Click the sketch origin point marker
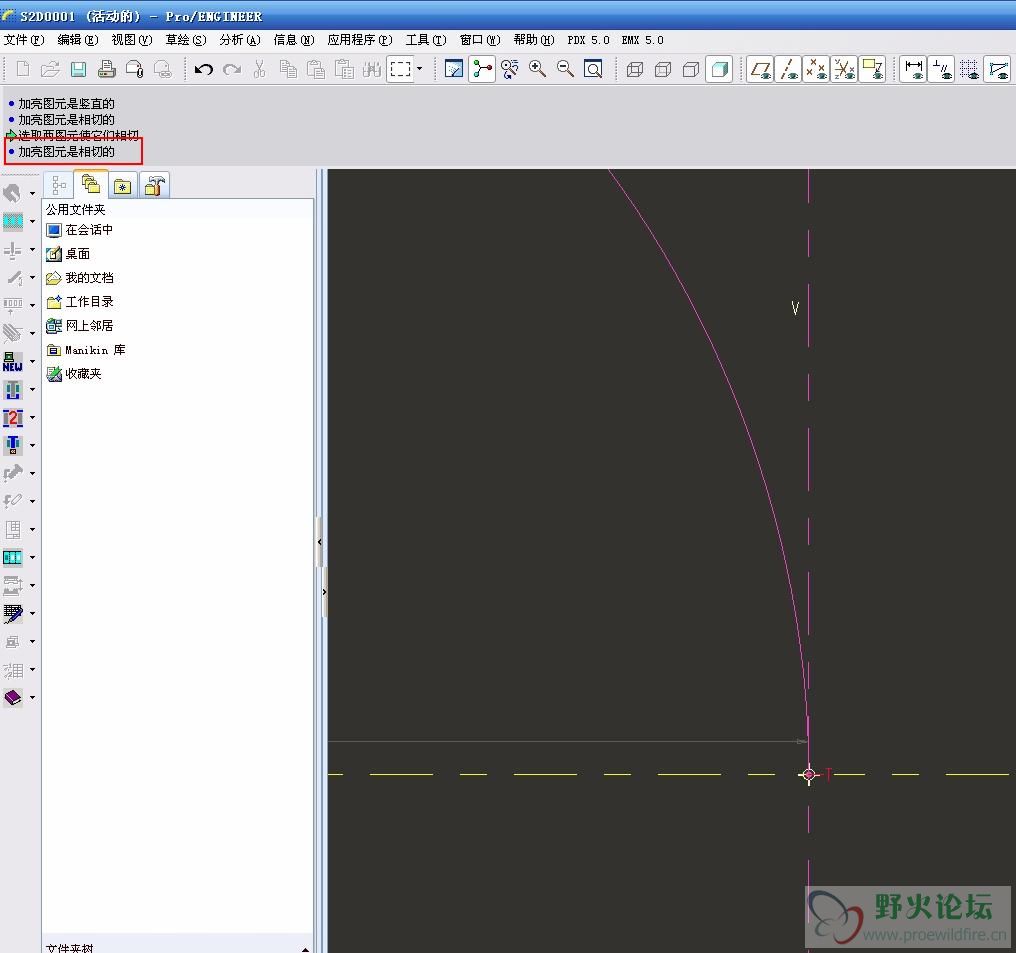Image resolution: width=1016 pixels, height=953 pixels. click(x=809, y=774)
